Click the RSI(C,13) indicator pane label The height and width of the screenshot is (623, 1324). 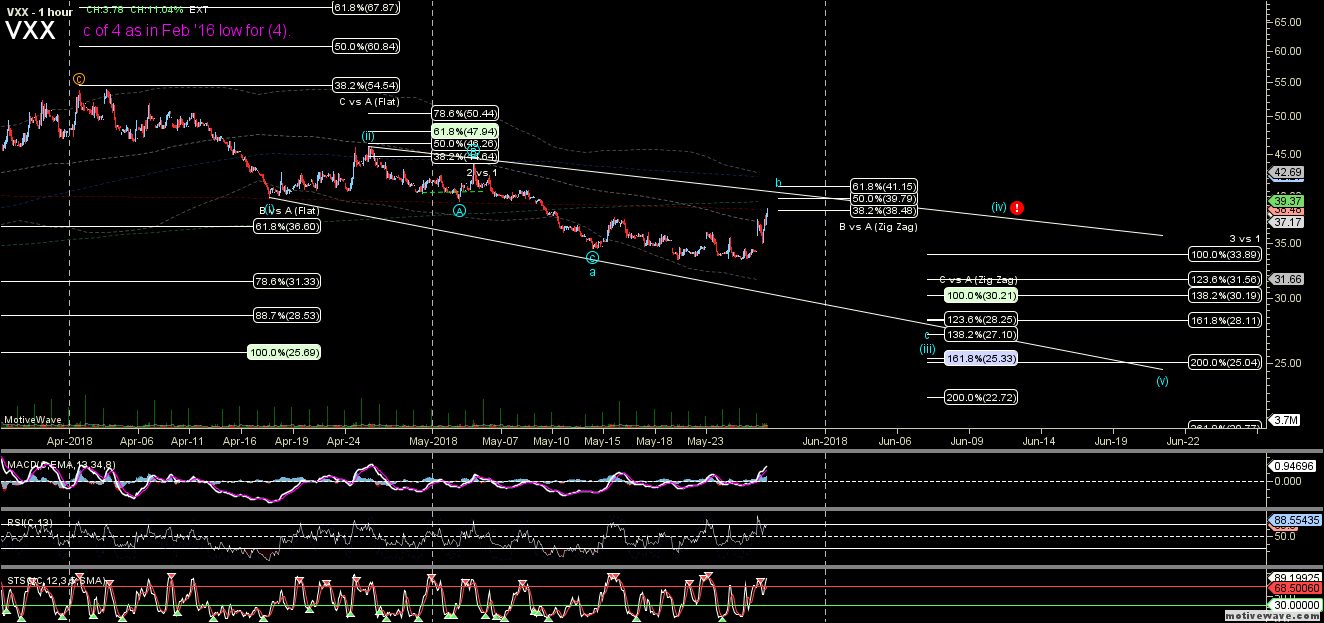click(30, 522)
